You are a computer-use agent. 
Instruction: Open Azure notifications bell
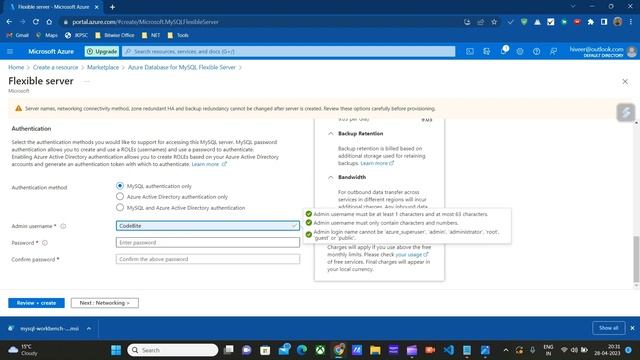pos(504,51)
